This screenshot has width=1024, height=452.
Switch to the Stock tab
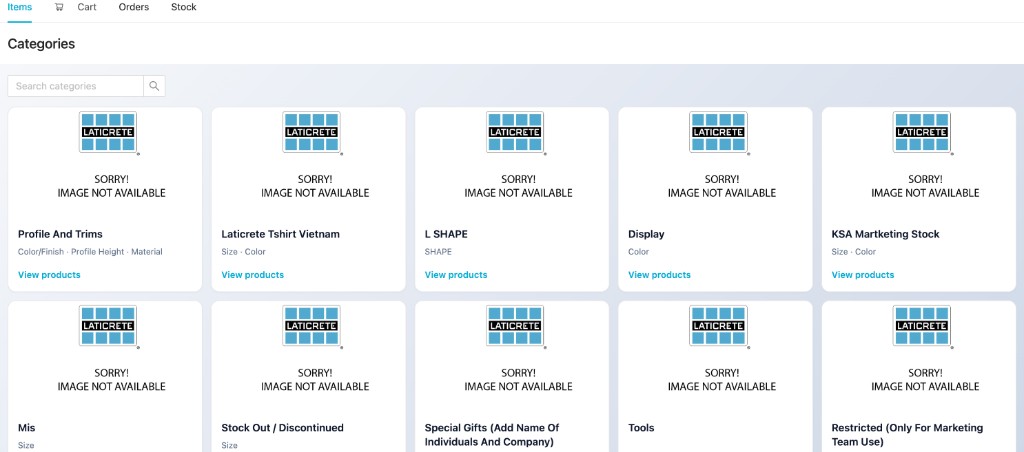pyautogui.click(x=184, y=7)
